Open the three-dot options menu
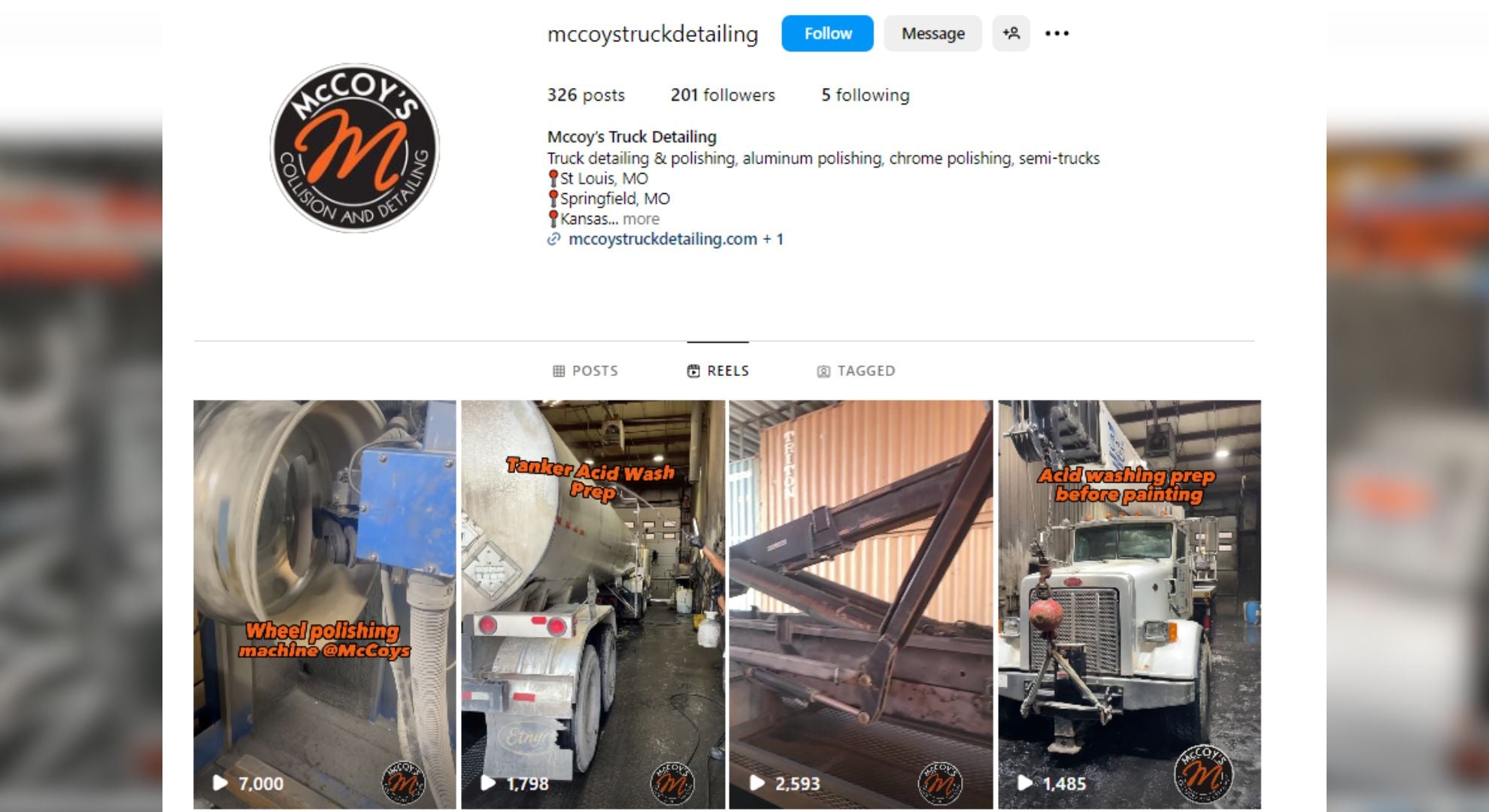 pyautogui.click(x=1057, y=33)
